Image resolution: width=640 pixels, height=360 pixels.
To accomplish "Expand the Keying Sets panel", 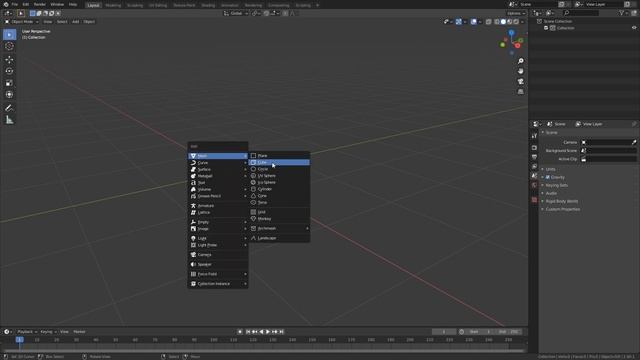I will 557,185.
